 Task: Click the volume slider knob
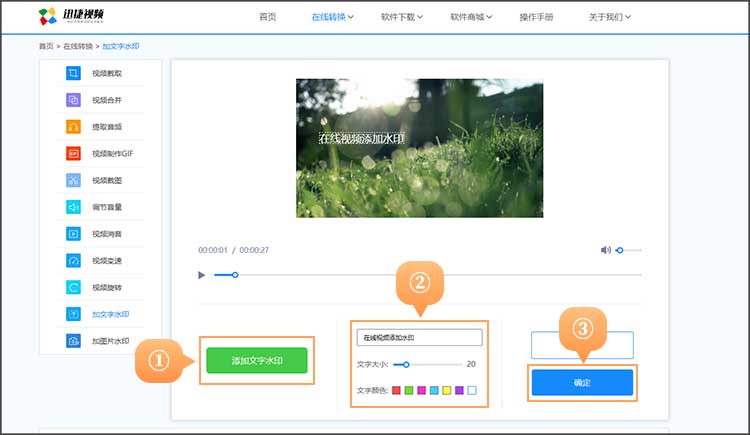(620, 250)
